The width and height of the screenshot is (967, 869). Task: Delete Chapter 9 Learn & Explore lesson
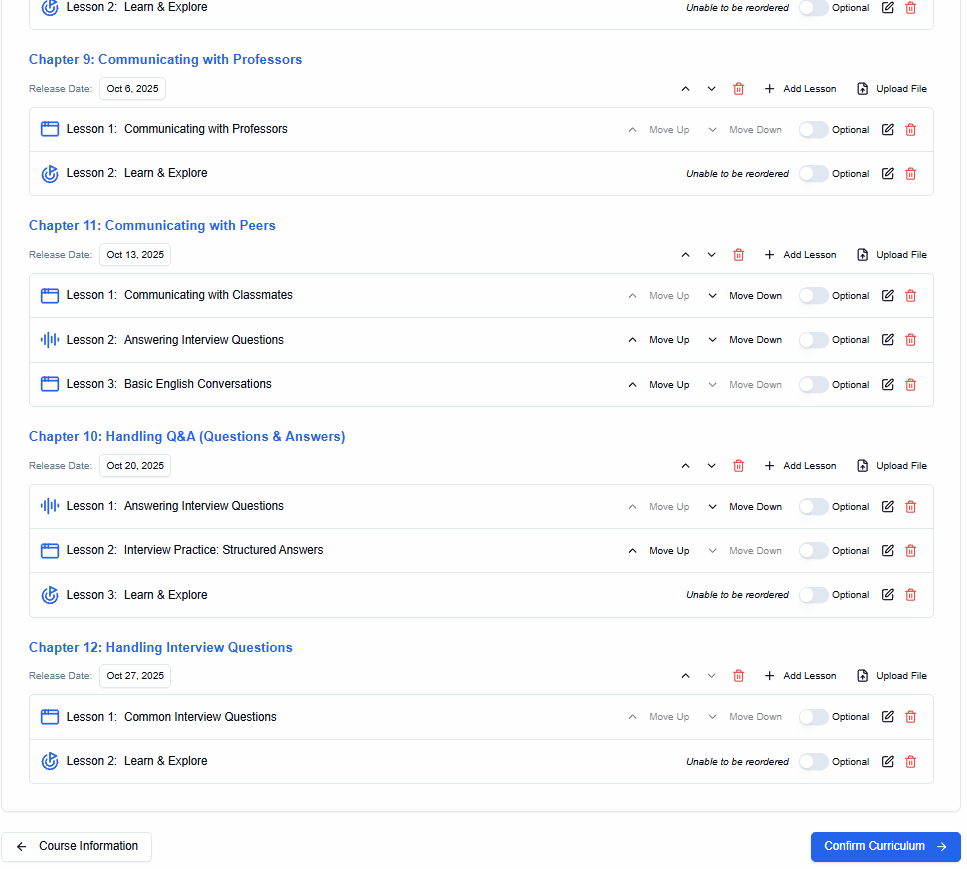[x=910, y=173]
